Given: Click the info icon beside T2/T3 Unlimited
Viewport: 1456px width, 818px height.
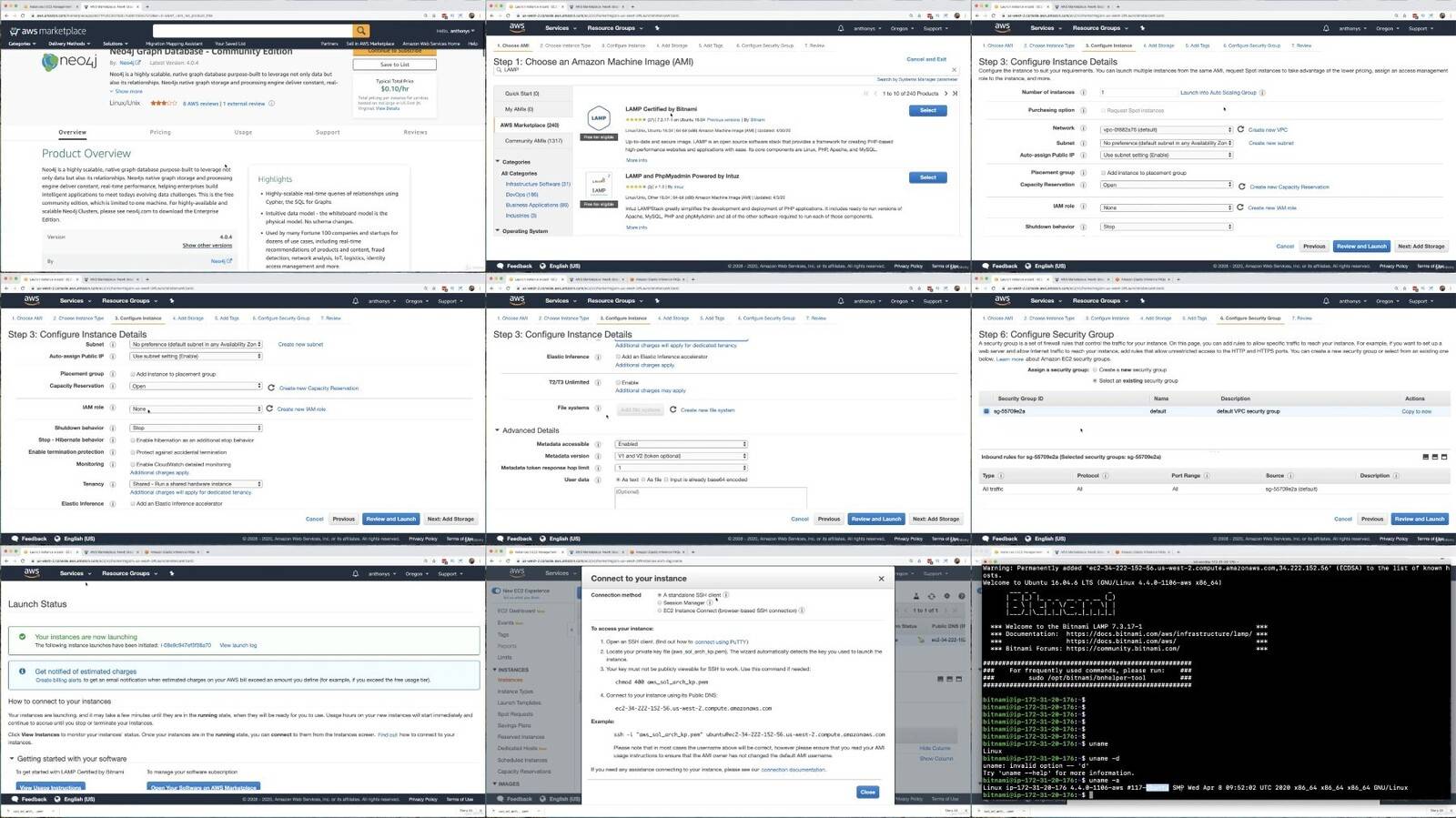Looking at the screenshot, I should pyautogui.click(x=598, y=382).
